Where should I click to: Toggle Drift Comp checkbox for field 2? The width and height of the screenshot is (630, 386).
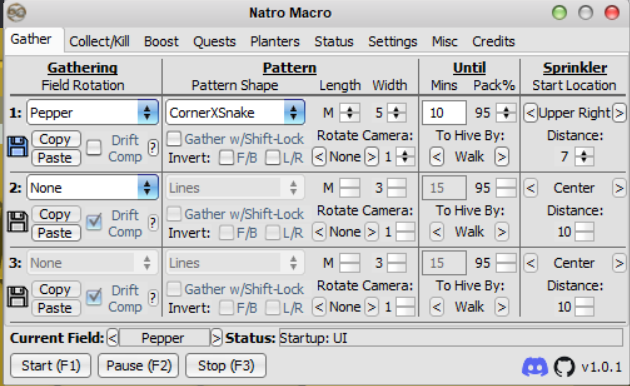[x=94, y=222]
